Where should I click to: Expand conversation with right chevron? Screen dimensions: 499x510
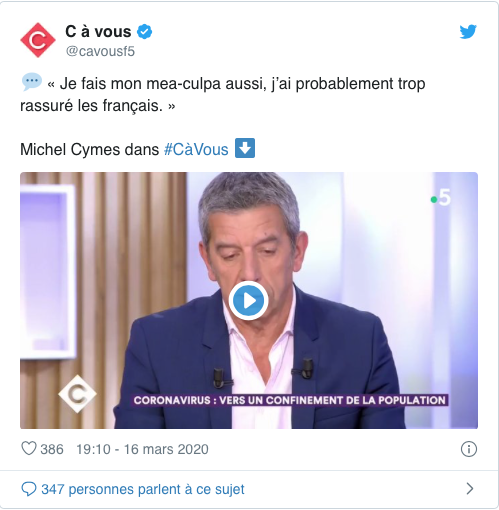(470, 489)
